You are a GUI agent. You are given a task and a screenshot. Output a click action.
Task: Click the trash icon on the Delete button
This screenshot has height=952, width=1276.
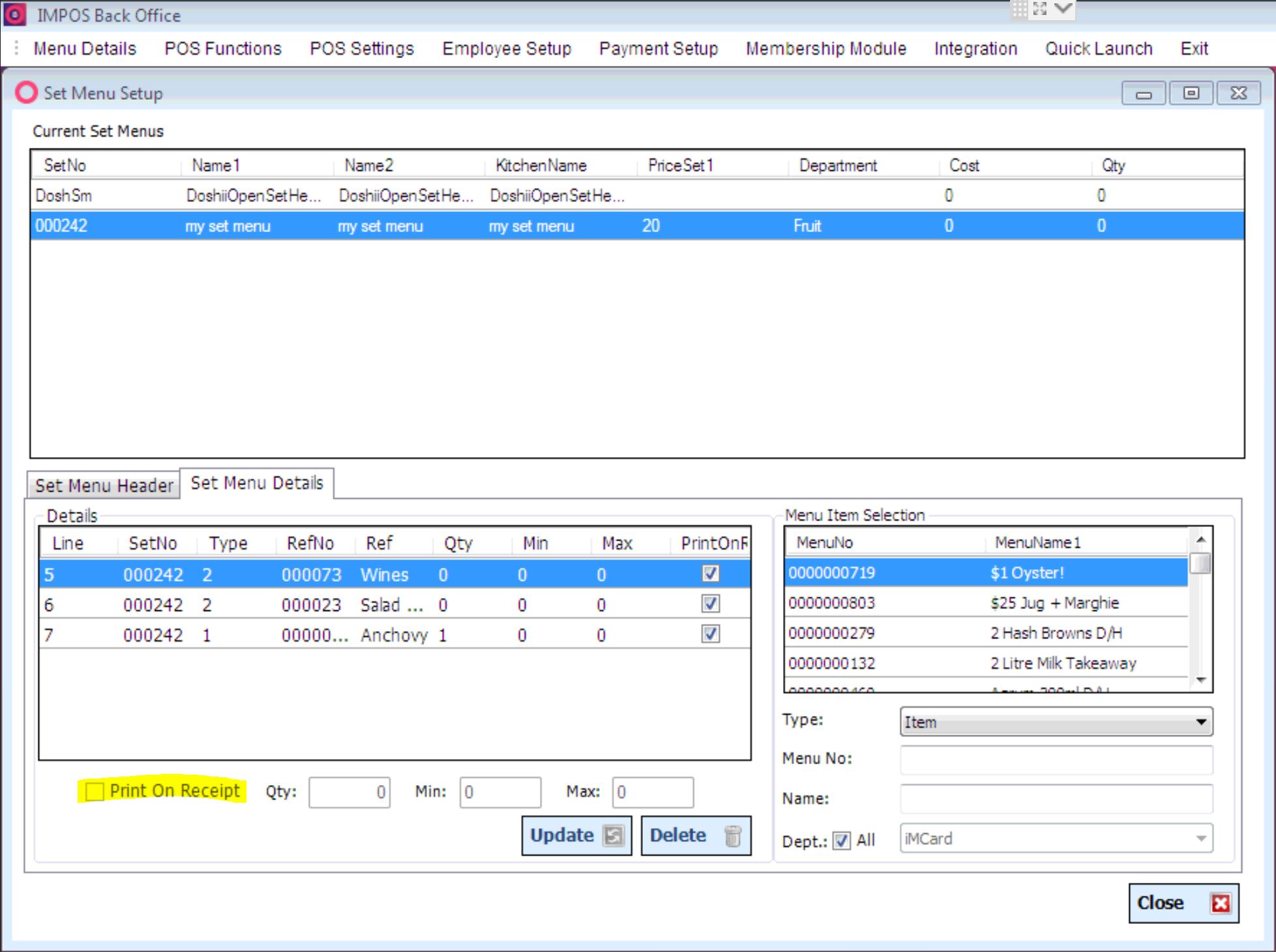733,835
